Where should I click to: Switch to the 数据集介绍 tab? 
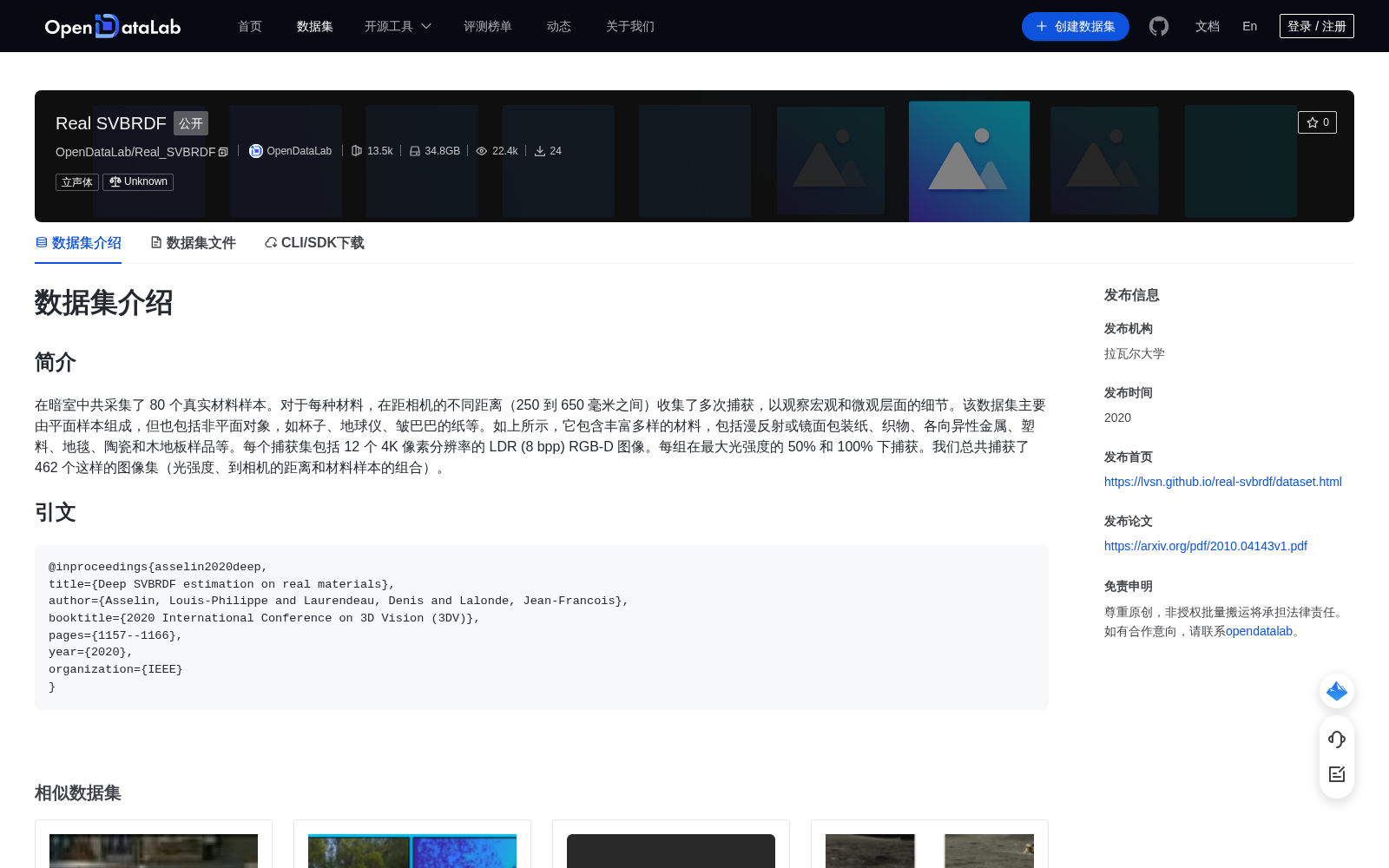coord(78,243)
